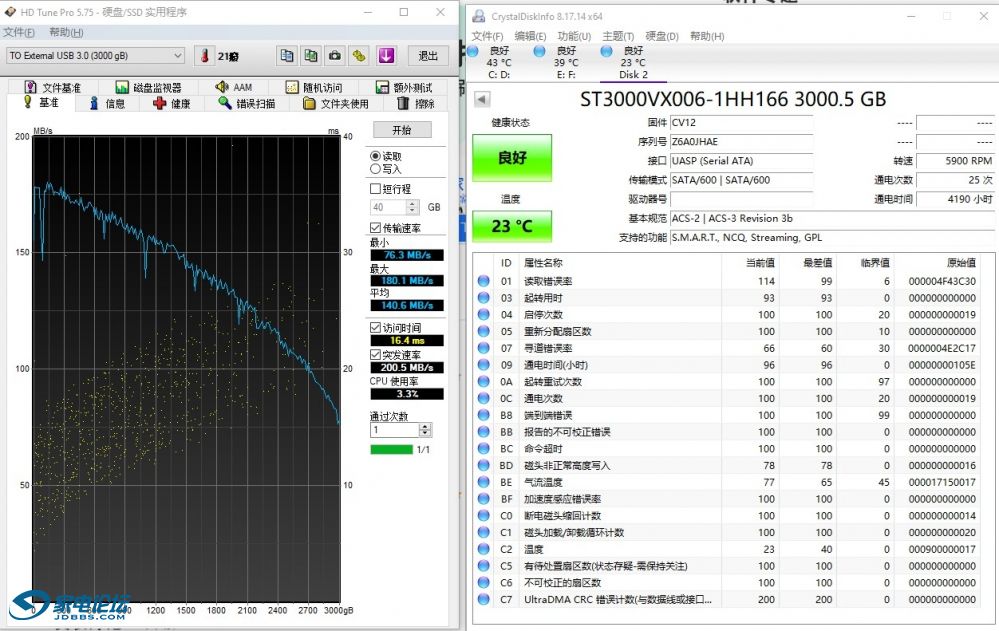Click the 5900 RPM rotation speed field
The width and height of the screenshot is (999, 631).
pos(956,161)
